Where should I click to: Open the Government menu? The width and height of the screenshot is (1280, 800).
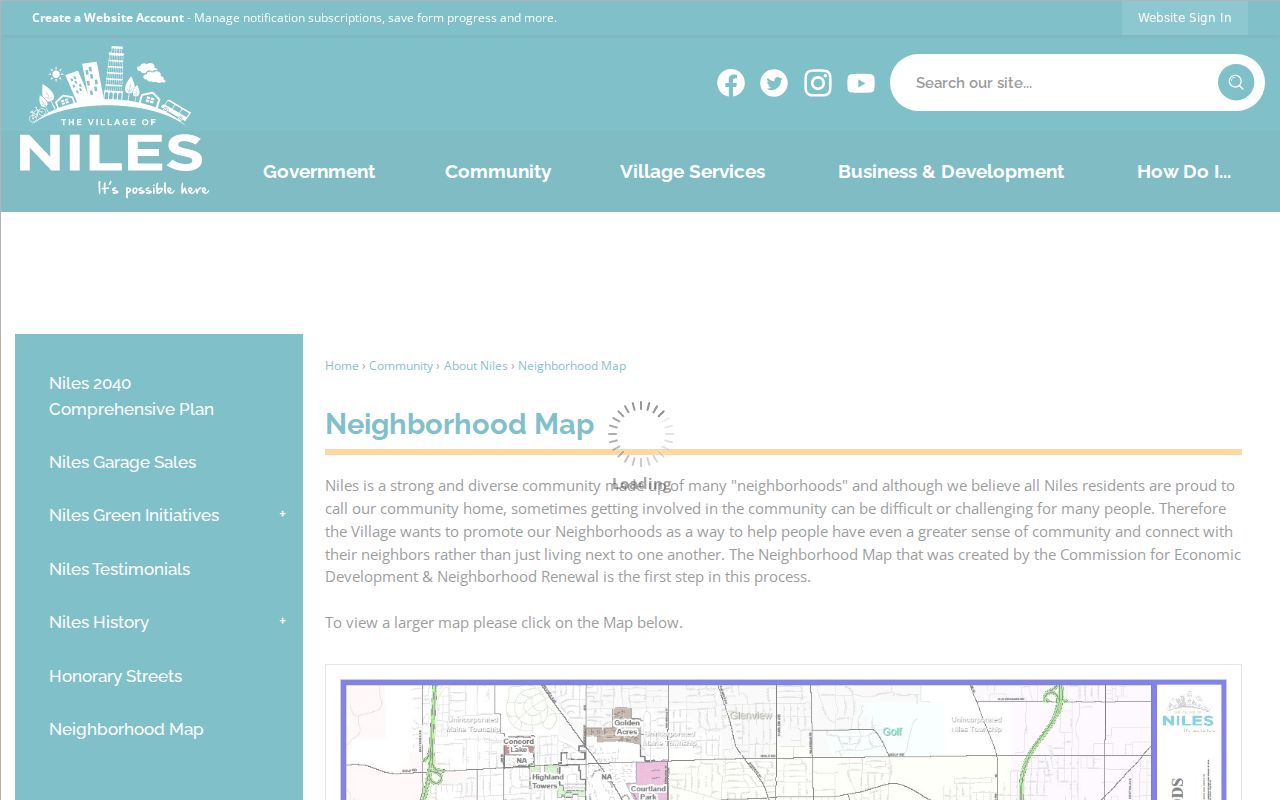[x=319, y=171]
